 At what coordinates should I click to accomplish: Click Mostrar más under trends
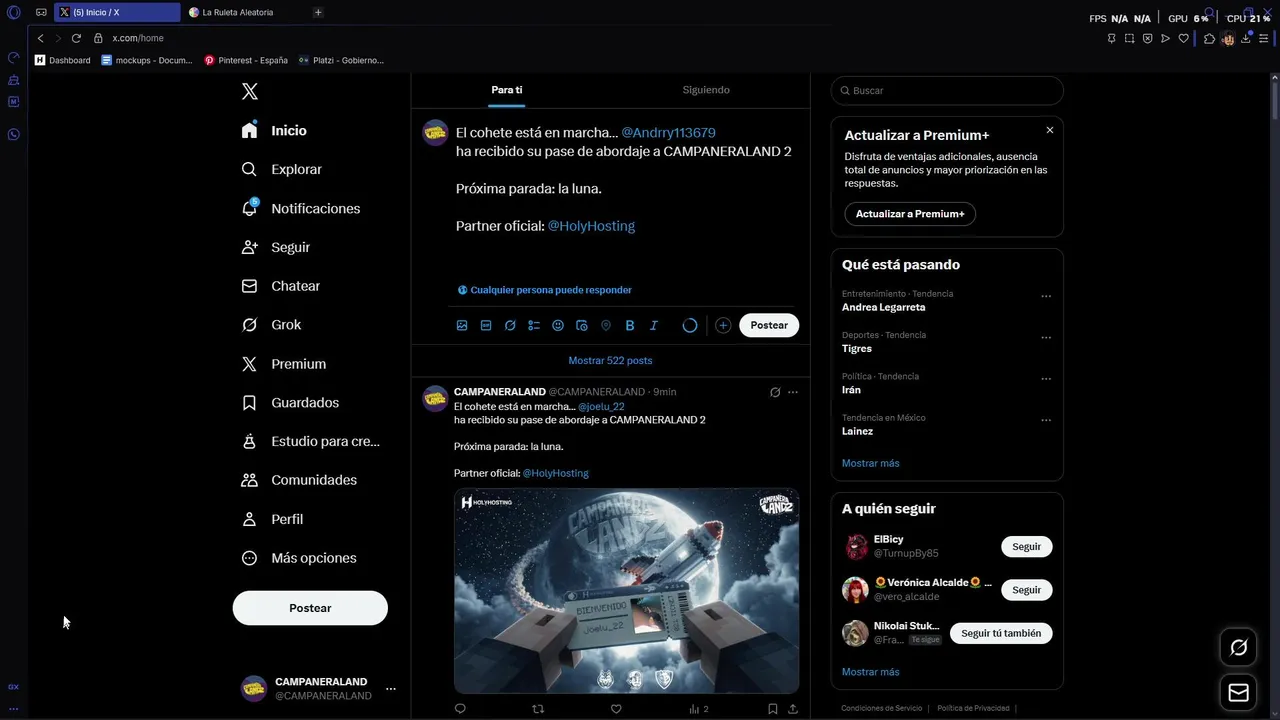[871, 463]
